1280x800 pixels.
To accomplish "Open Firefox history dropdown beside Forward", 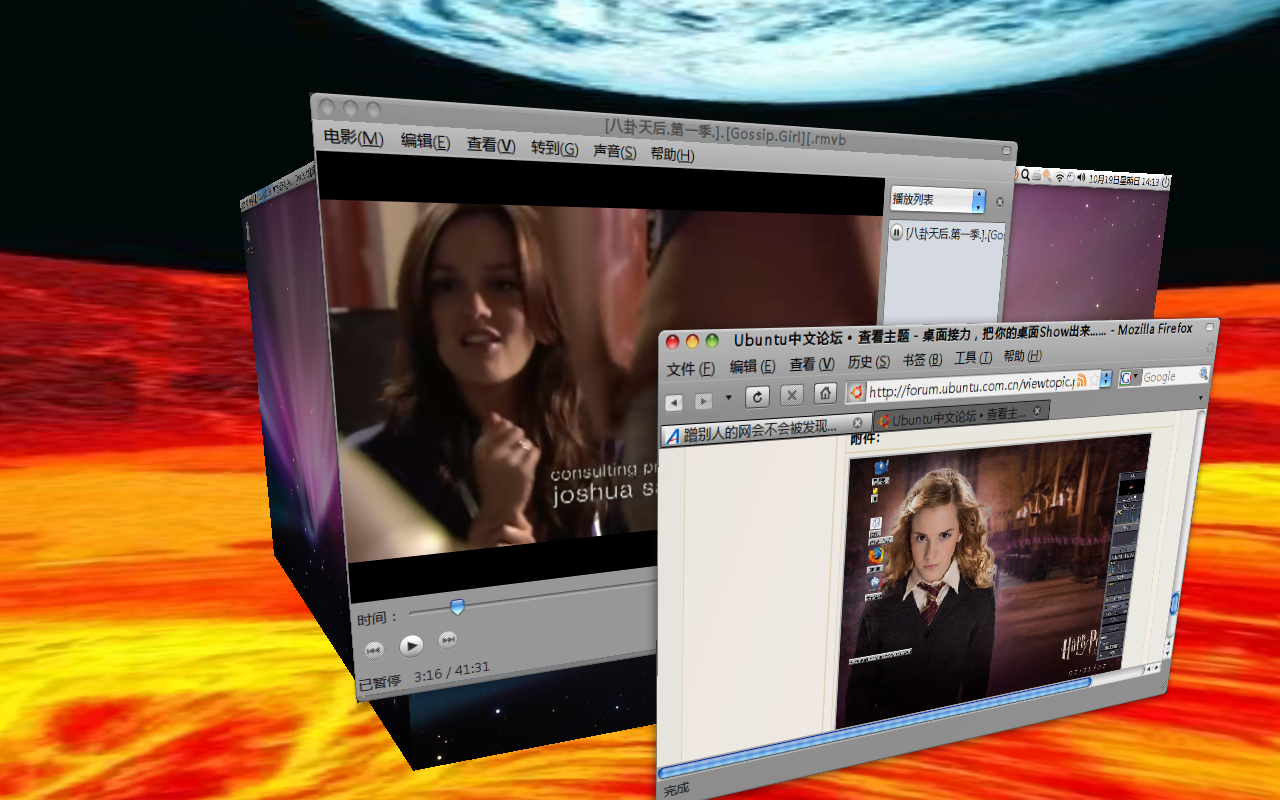I will coord(728,398).
